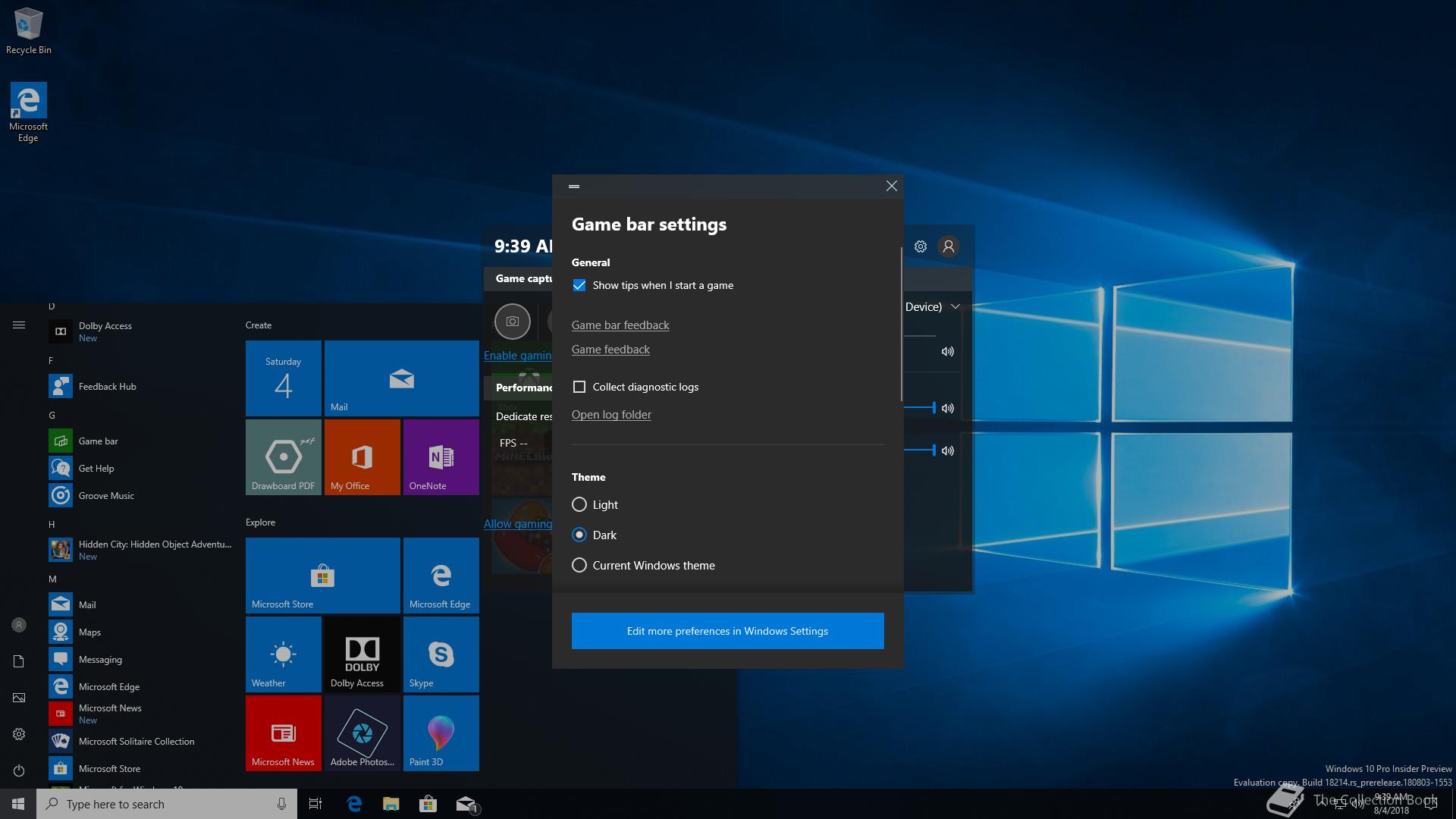
Task: Launch Feedback Hub from Start list
Action: pos(140,386)
